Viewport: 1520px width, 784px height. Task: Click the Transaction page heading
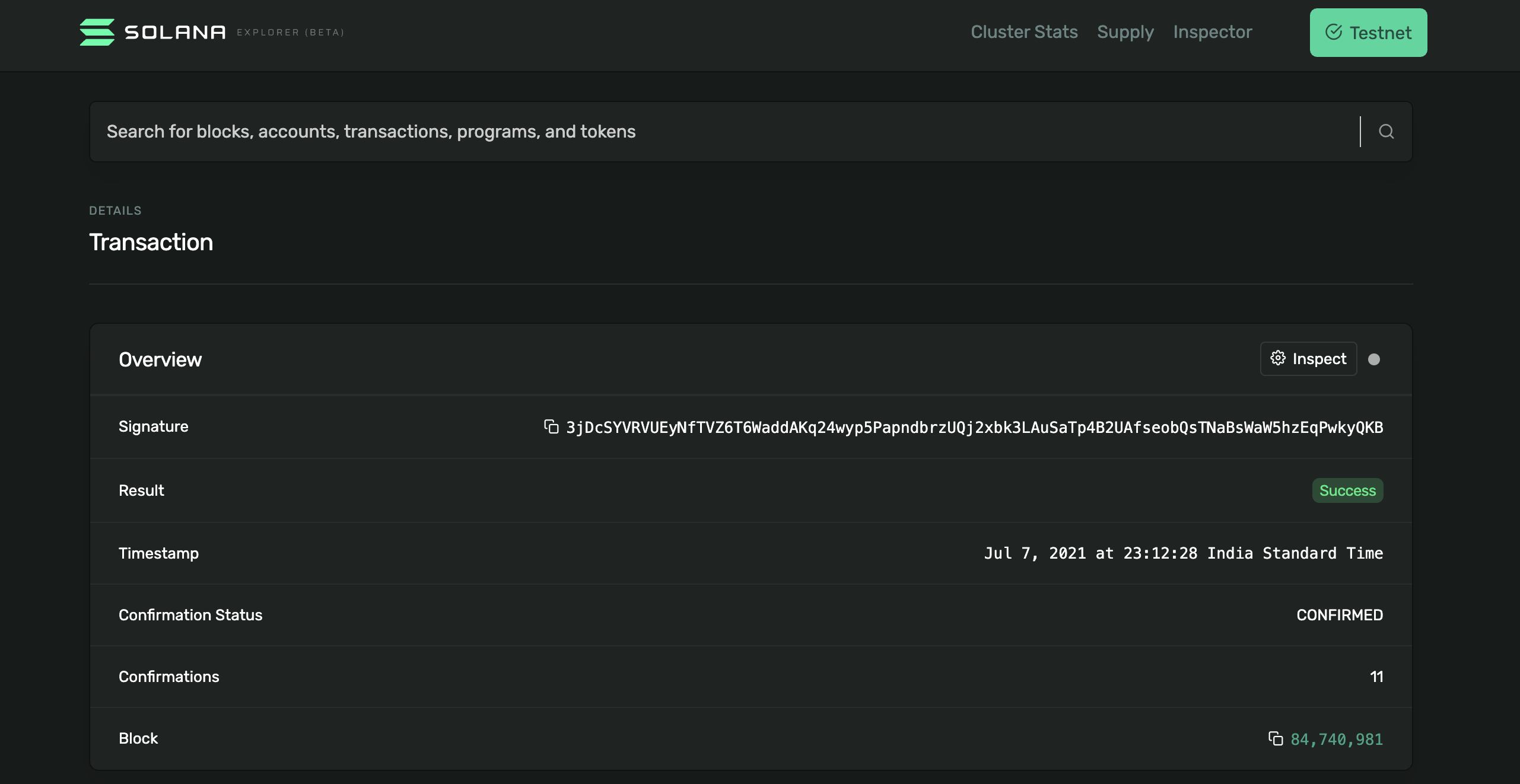click(151, 242)
